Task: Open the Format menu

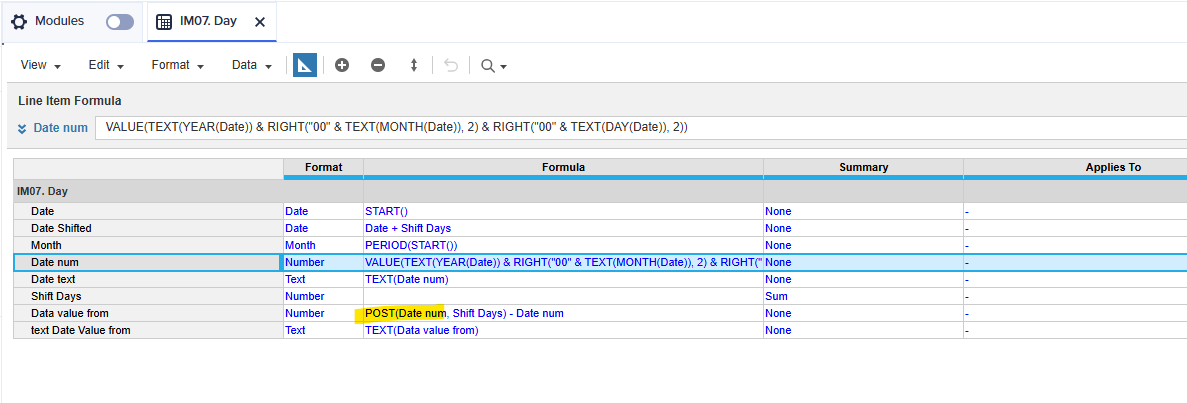Action: (178, 65)
